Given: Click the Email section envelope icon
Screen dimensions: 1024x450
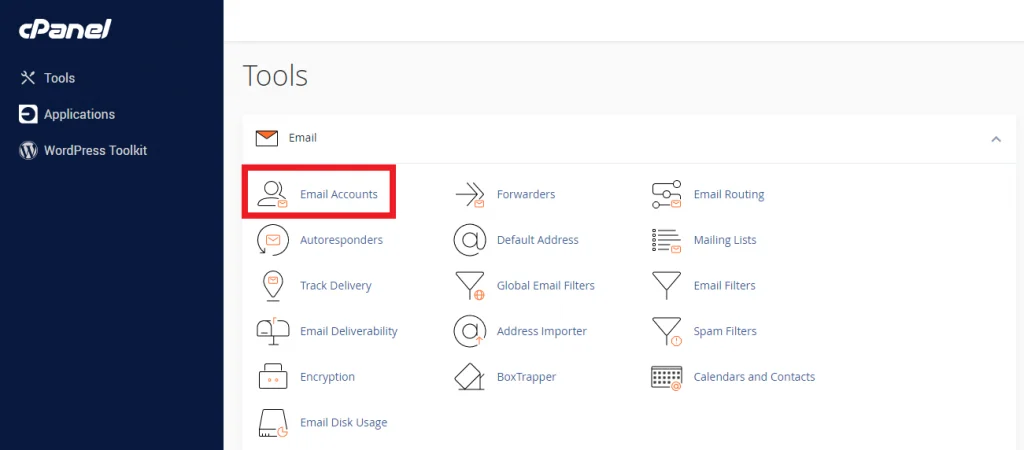Looking at the screenshot, I should coord(266,138).
